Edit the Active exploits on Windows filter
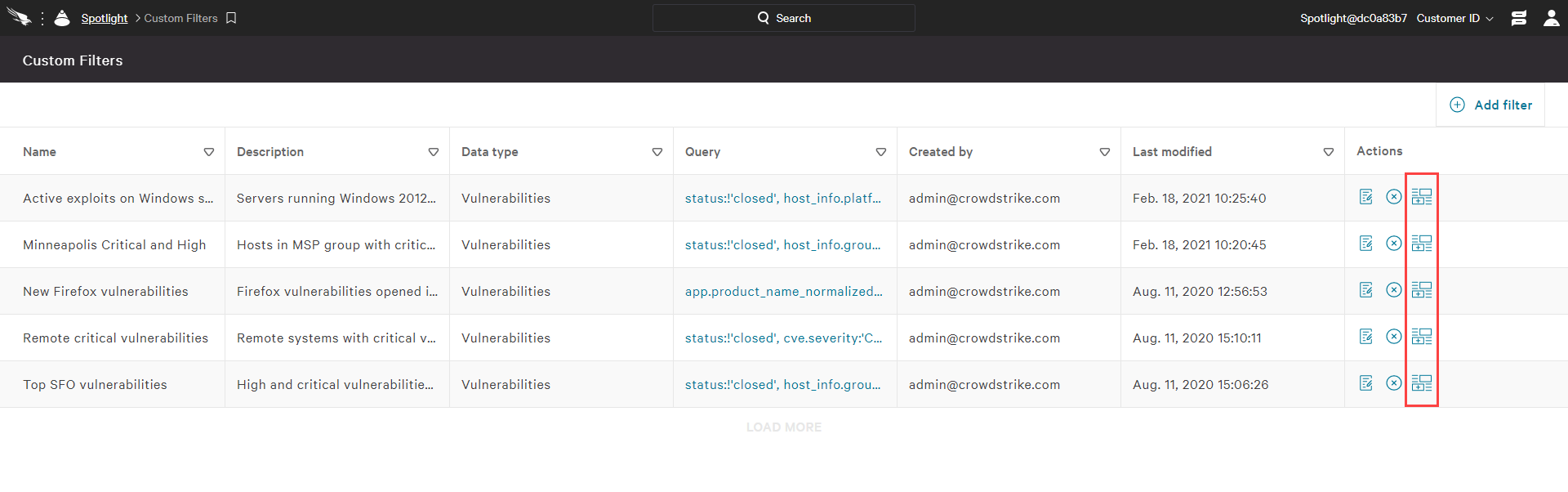 1366,197
